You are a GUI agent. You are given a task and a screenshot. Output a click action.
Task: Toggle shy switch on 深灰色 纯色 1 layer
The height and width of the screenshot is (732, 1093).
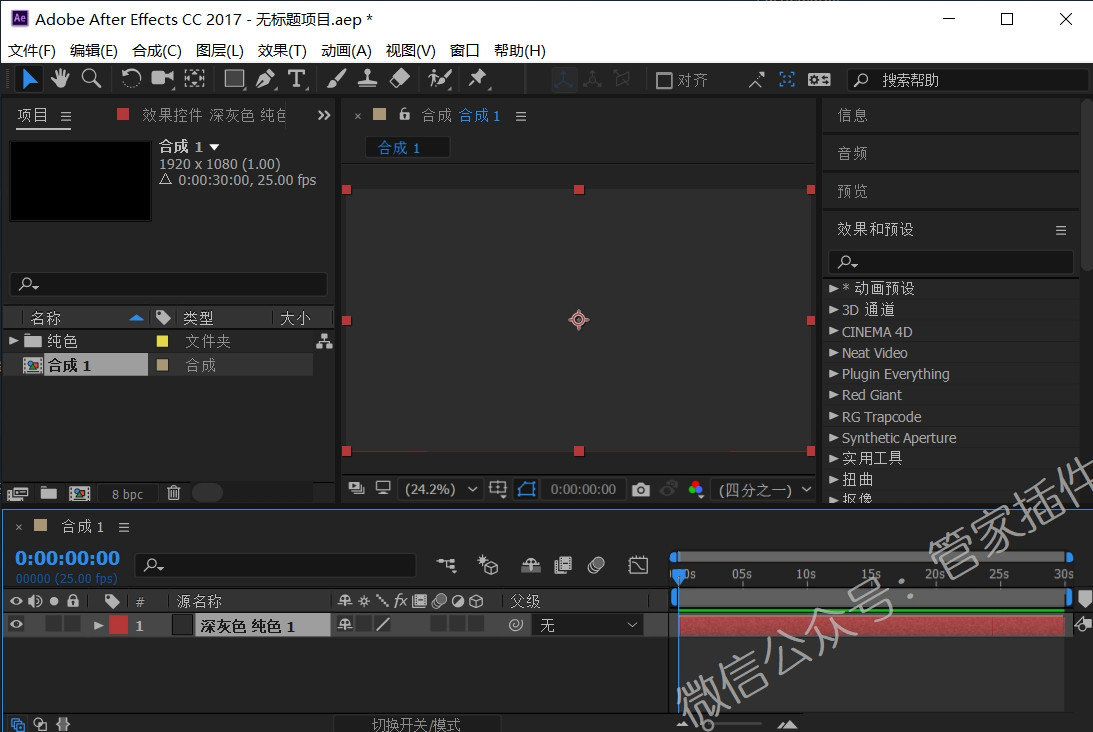[x=344, y=625]
